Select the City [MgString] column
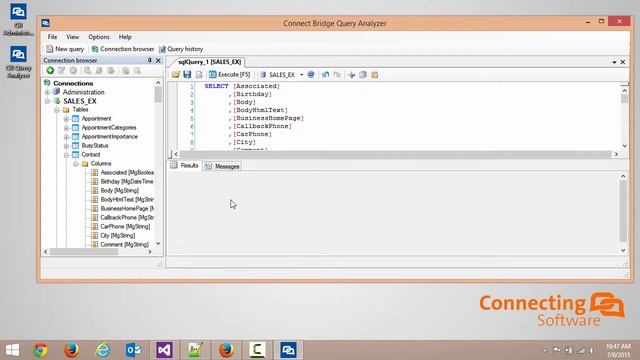640x360 pixels. 118,236
